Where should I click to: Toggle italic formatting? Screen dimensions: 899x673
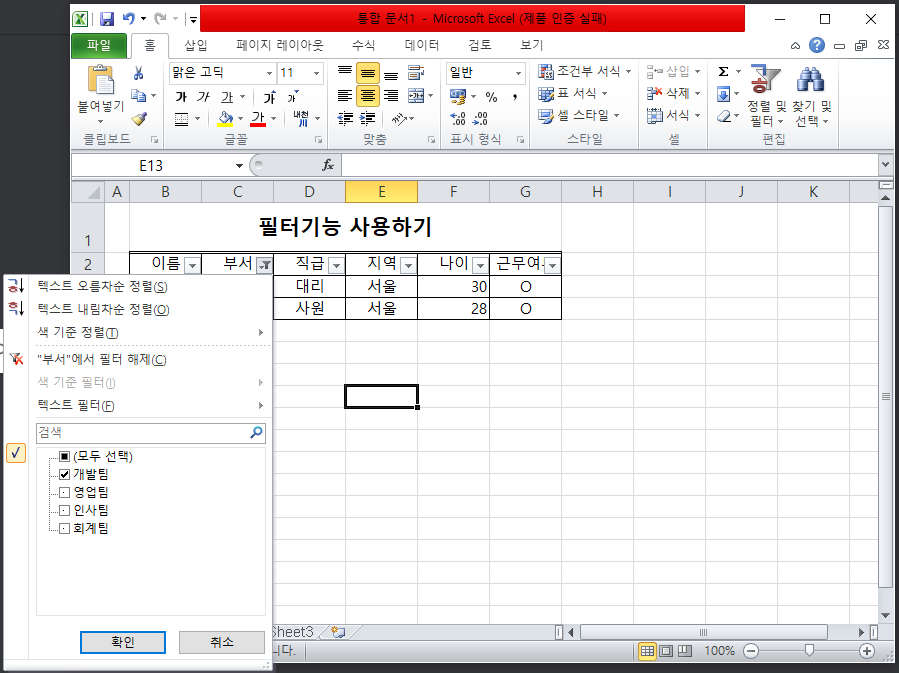click(203, 97)
